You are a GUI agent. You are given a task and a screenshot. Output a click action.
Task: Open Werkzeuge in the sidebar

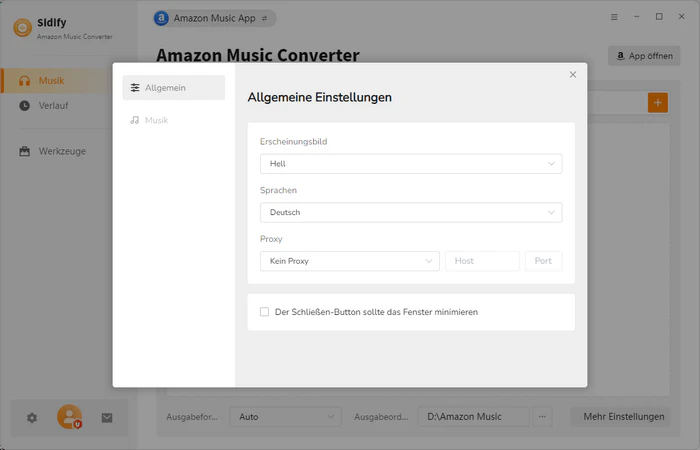61,151
